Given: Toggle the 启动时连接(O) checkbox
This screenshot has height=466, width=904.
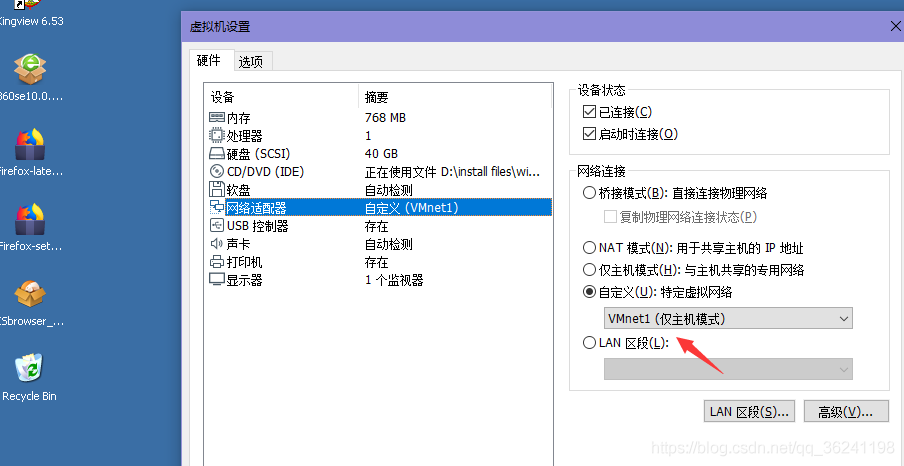Looking at the screenshot, I should tap(589, 134).
